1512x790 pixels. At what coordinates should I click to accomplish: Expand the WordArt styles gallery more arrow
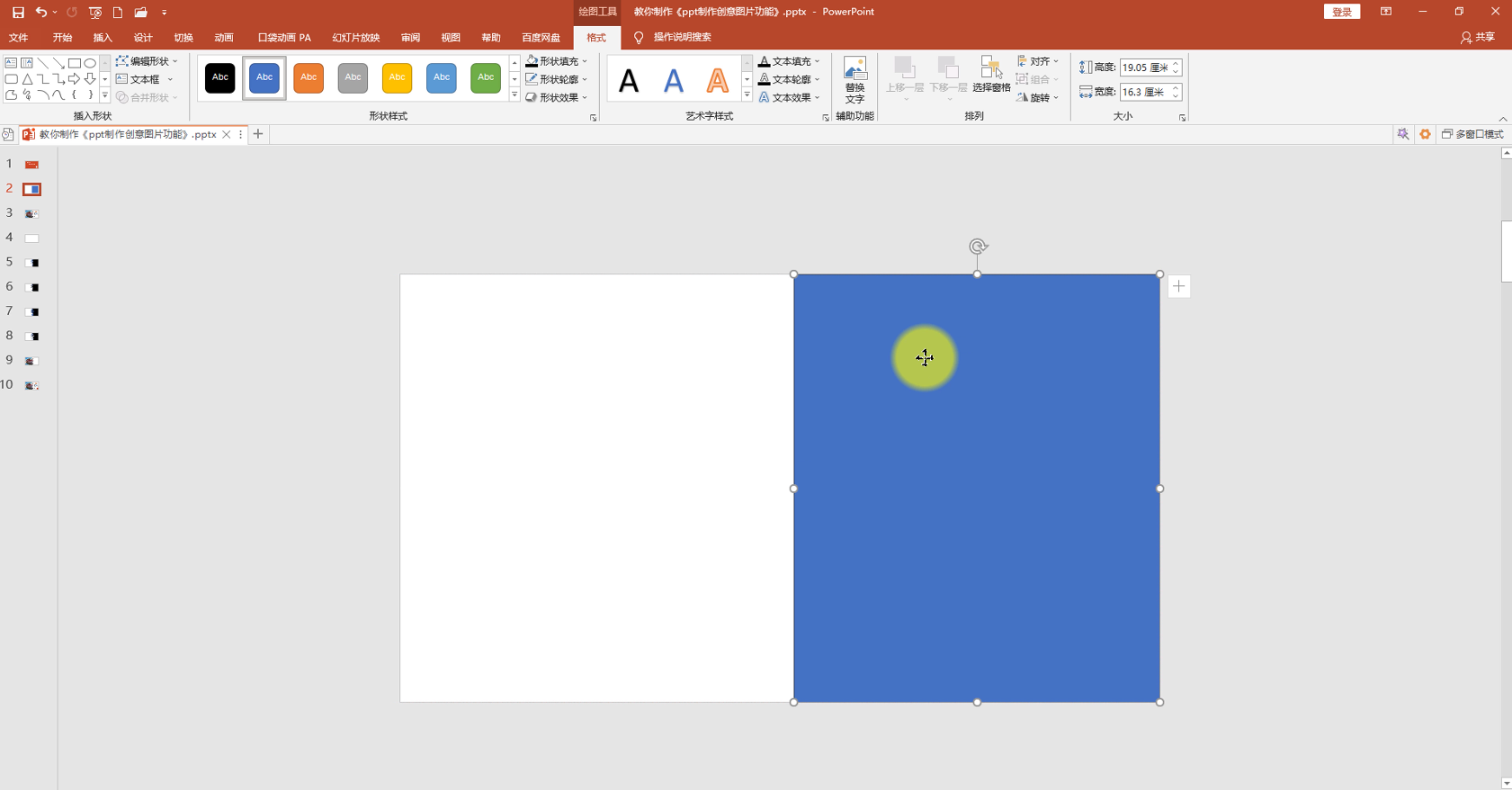(x=747, y=95)
